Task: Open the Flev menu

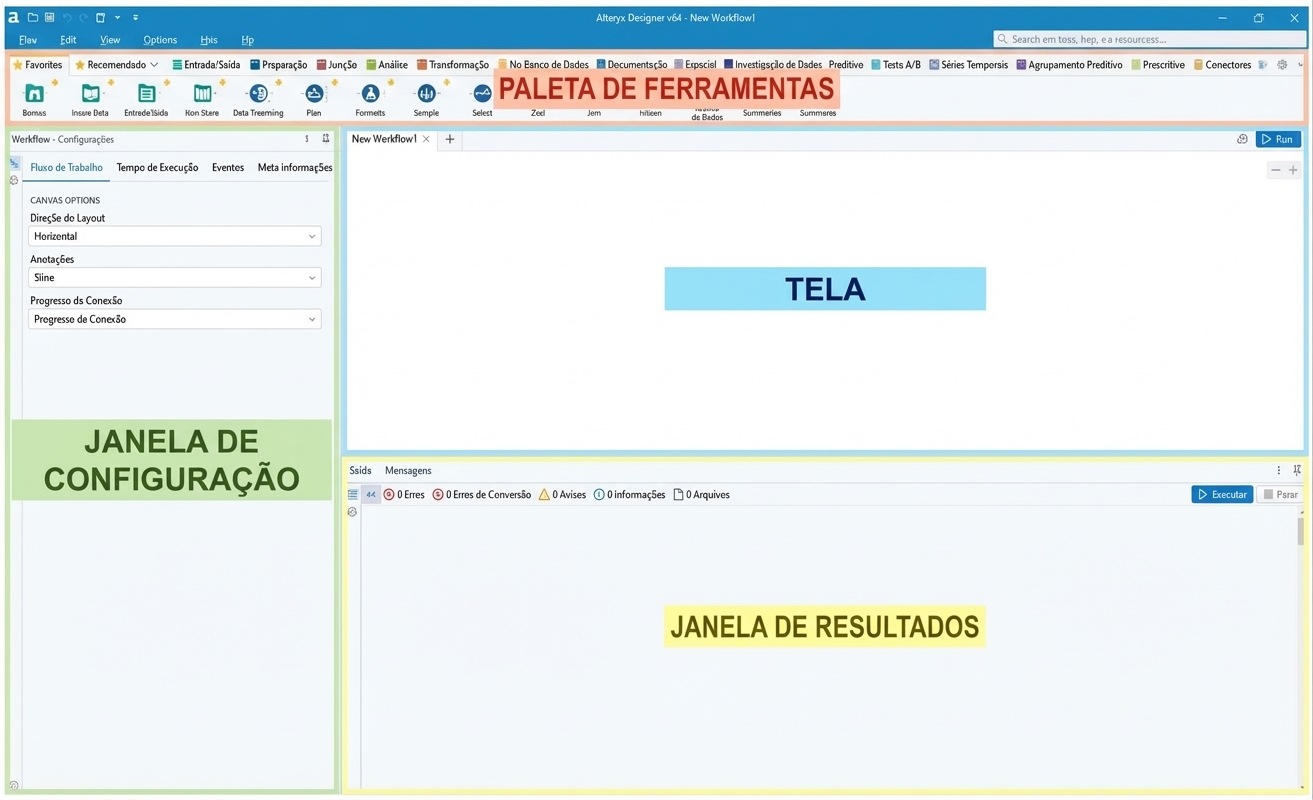Action: pyautogui.click(x=28, y=40)
